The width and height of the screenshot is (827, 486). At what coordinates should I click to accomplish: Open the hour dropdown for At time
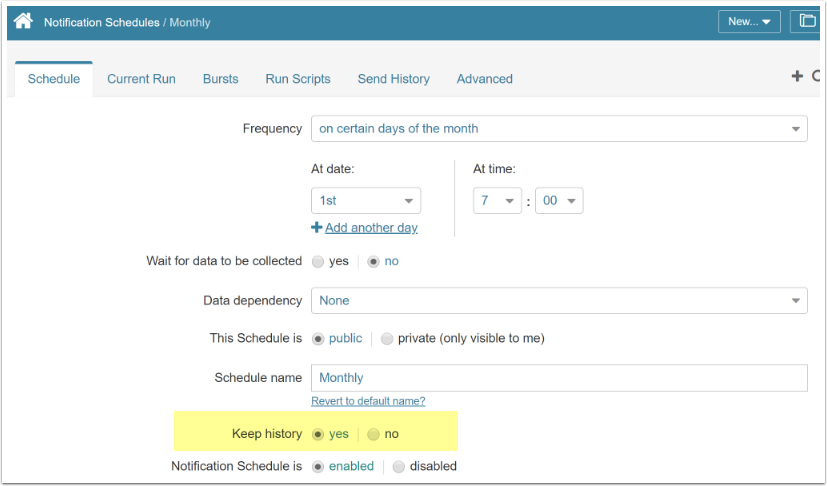click(497, 200)
